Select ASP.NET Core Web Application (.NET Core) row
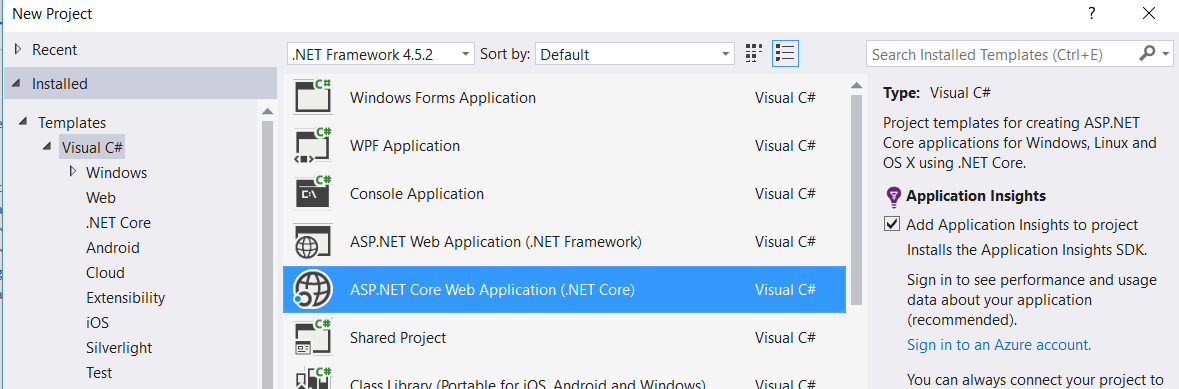Image resolution: width=1179 pixels, height=389 pixels. (x=564, y=290)
